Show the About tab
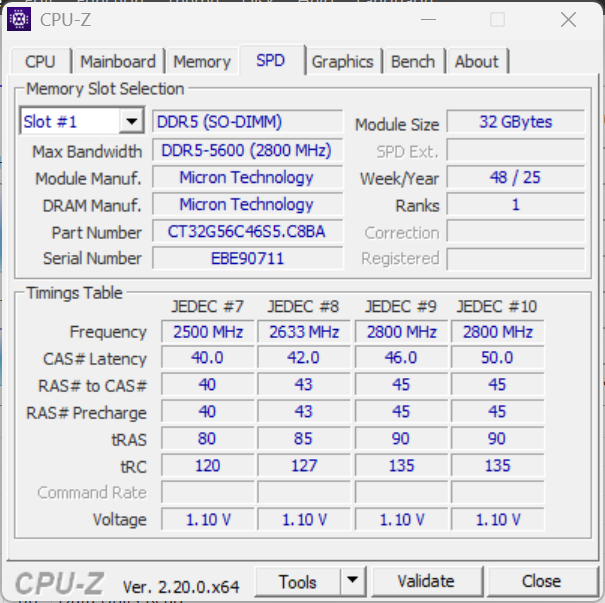605x603 pixels. pos(477,61)
